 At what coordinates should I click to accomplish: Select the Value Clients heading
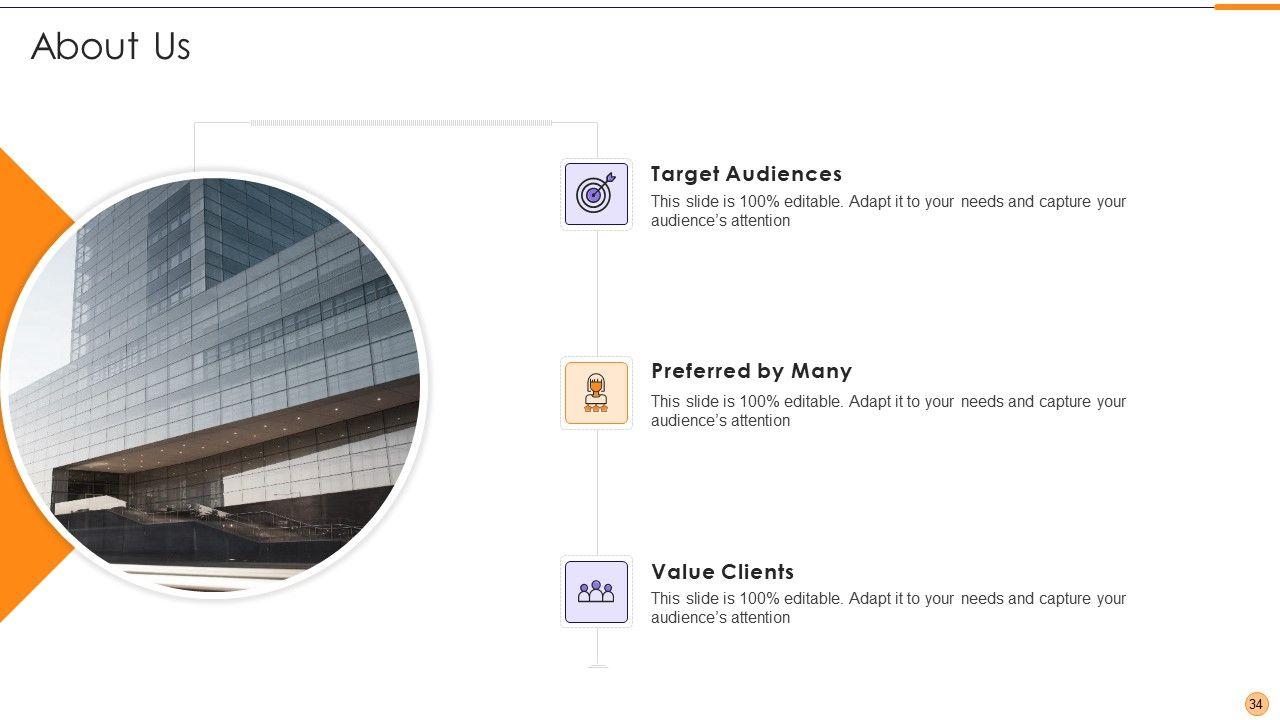(x=722, y=572)
